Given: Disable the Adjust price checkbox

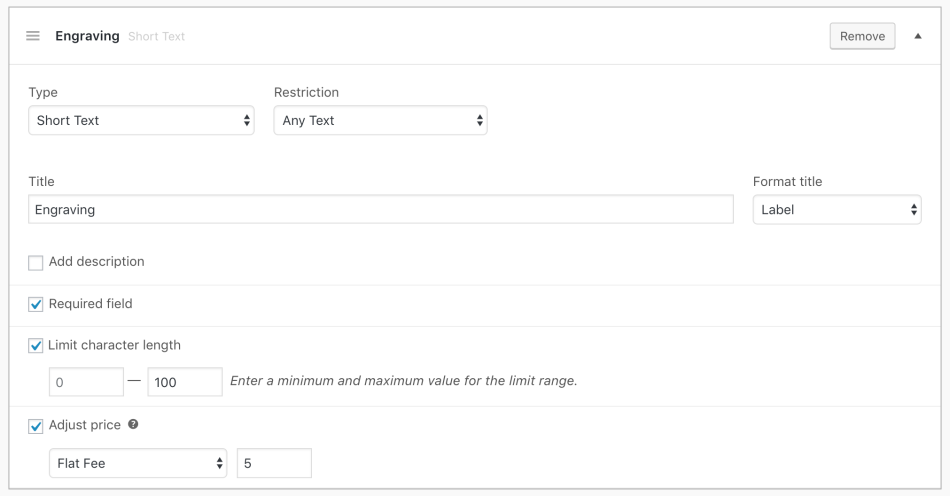Looking at the screenshot, I should (x=36, y=426).
